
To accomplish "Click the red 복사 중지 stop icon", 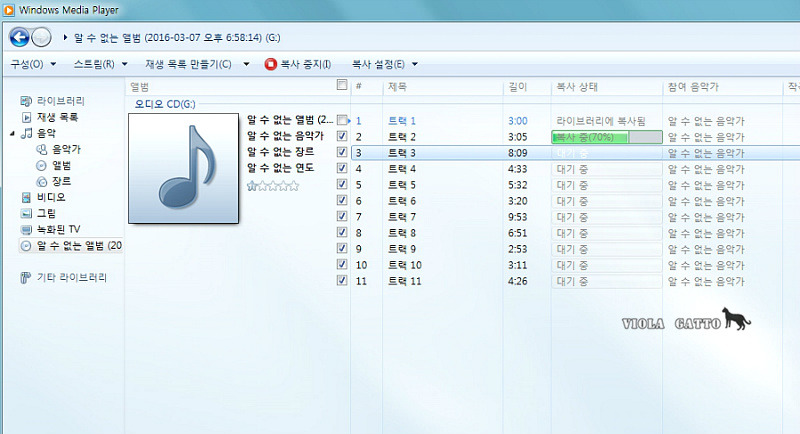I will (x=270, y=64).
